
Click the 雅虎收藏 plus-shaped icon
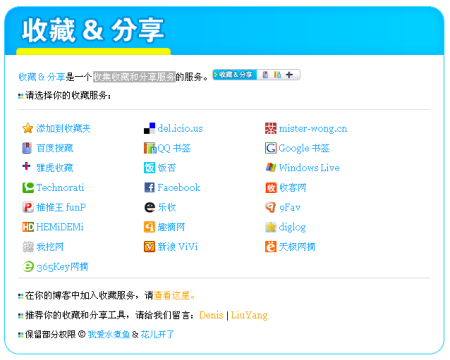point(26,166)
